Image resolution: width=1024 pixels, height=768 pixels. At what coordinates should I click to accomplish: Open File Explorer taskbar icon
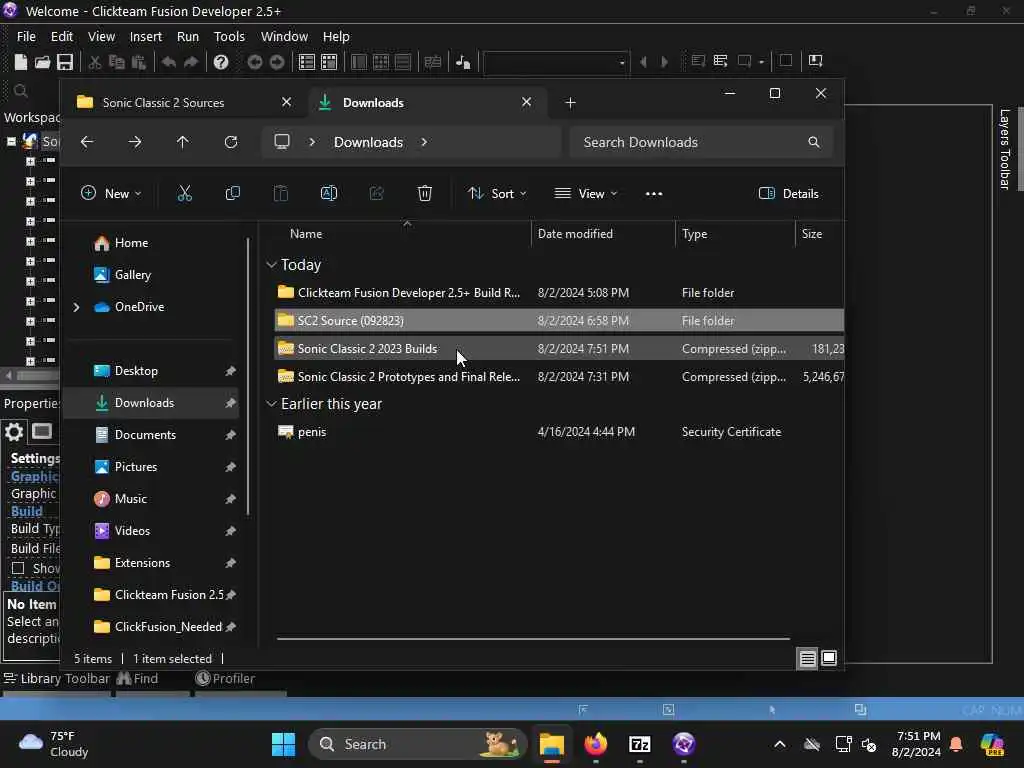[551, 744]
